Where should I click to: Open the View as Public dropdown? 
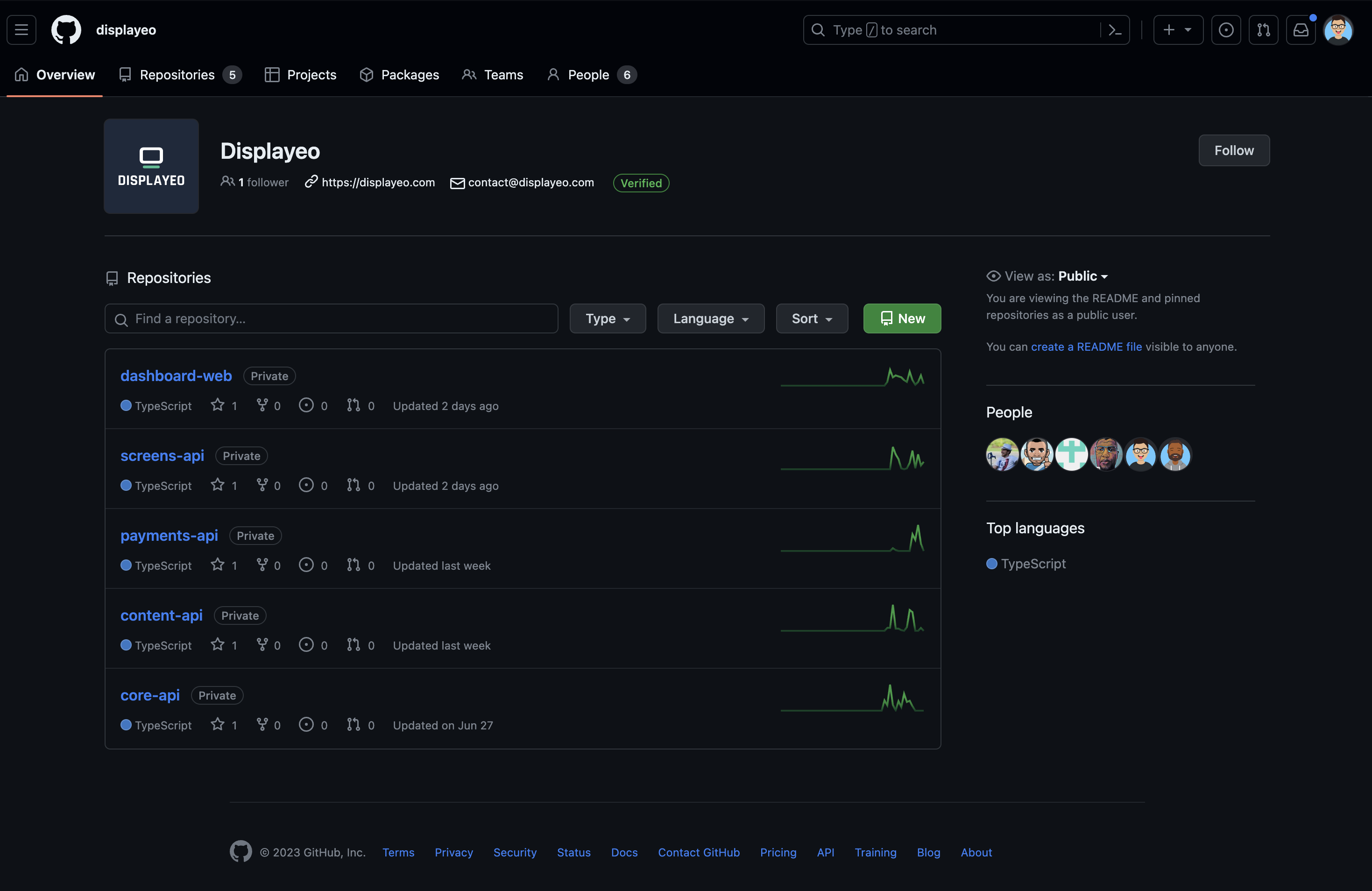(x=1082, y=276)
